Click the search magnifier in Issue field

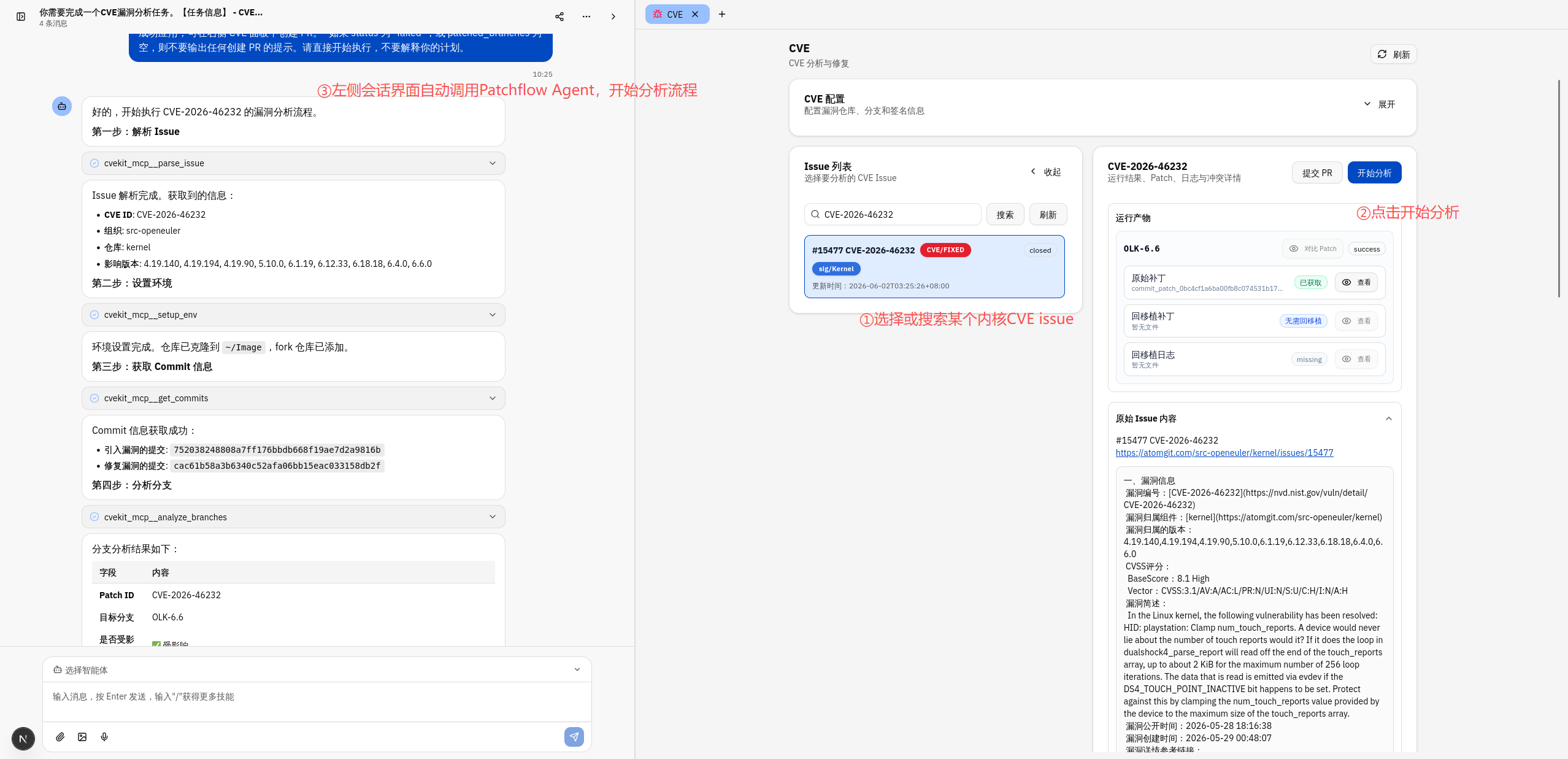point(815,214)
